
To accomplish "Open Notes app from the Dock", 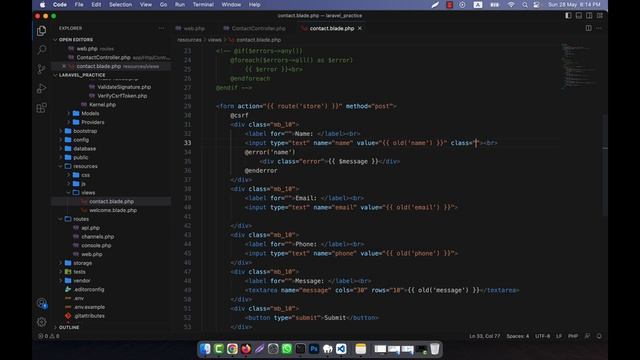I will tap(361, 349).
